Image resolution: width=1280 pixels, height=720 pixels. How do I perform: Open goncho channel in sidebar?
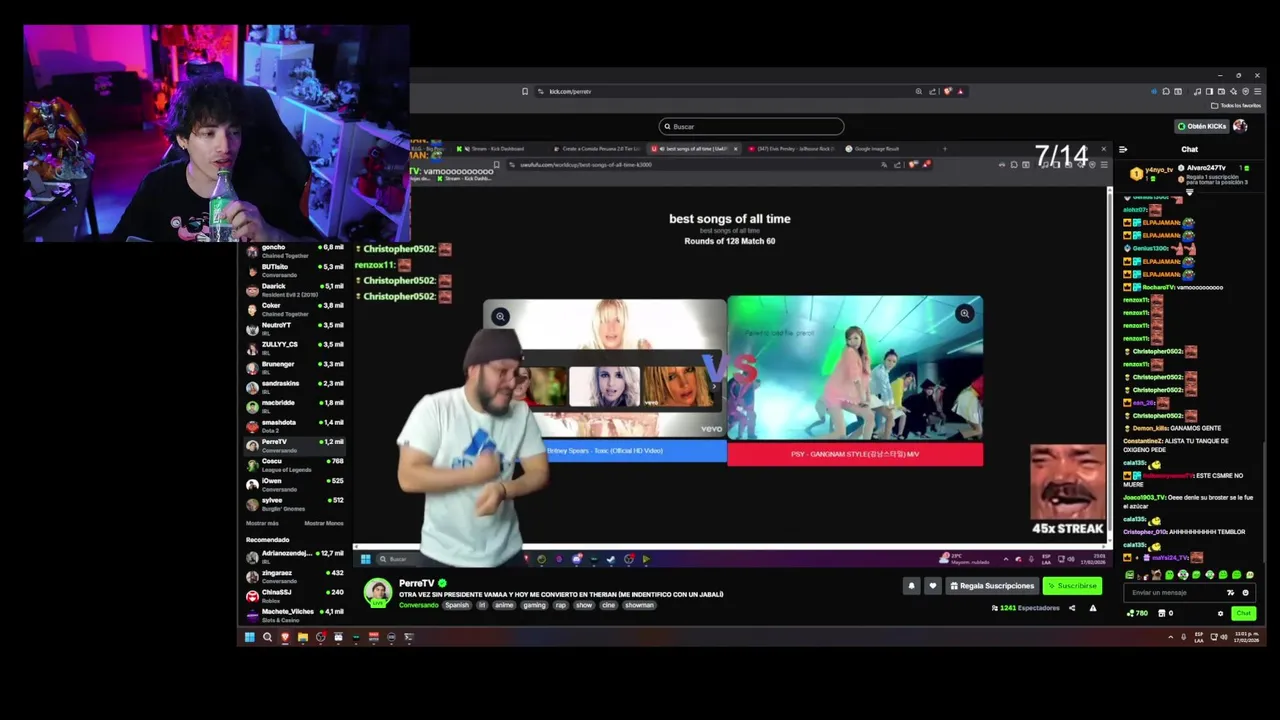[295, 251]
